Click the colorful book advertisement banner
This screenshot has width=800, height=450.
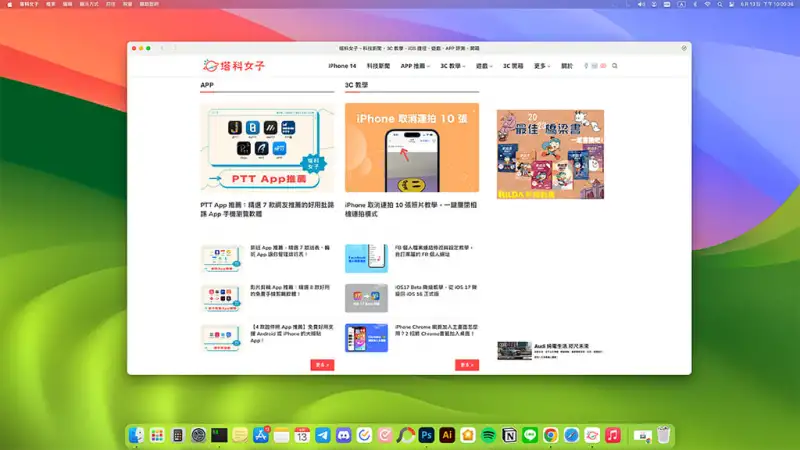550,154
